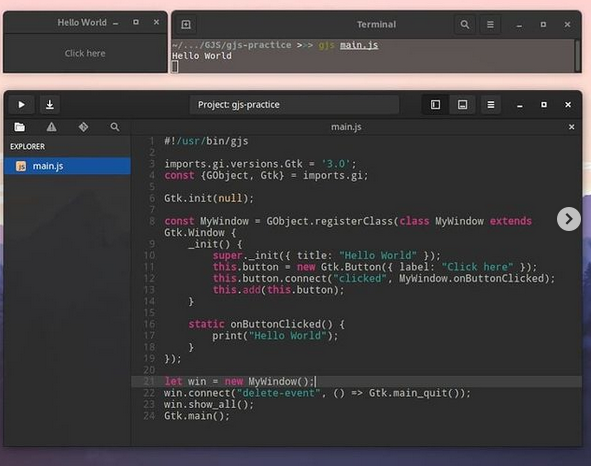
Task: Click the Project: gjs-practice title field
Action: pyautogui.click(x=294, y=104)
